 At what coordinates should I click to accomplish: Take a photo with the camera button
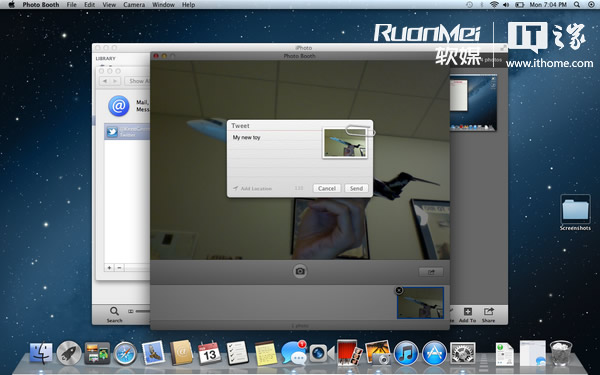(300, 271)
